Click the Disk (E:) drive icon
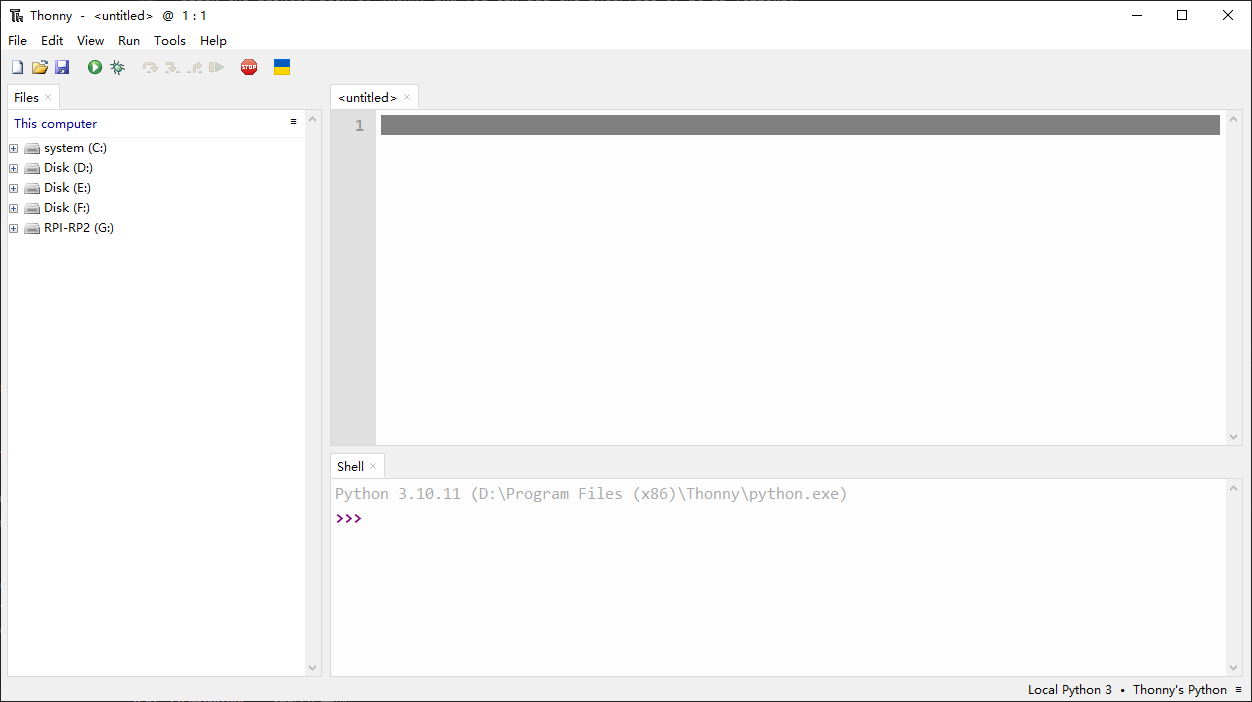 coord(32,188)
